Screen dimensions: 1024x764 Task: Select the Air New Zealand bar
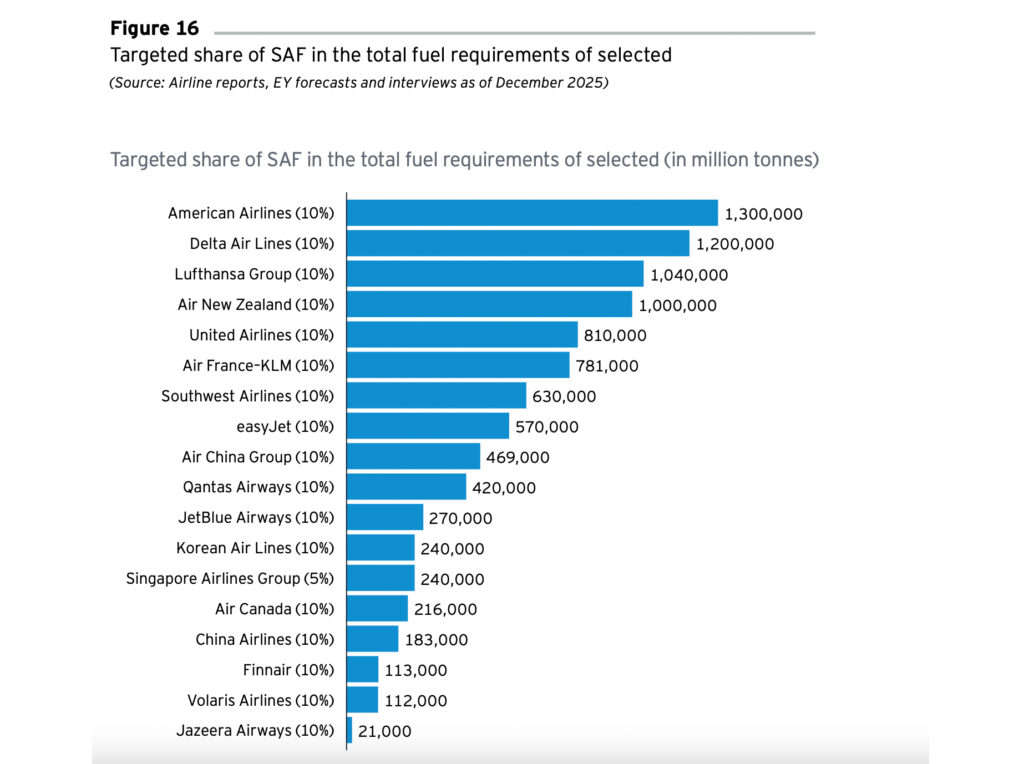[x=489, y=305]
